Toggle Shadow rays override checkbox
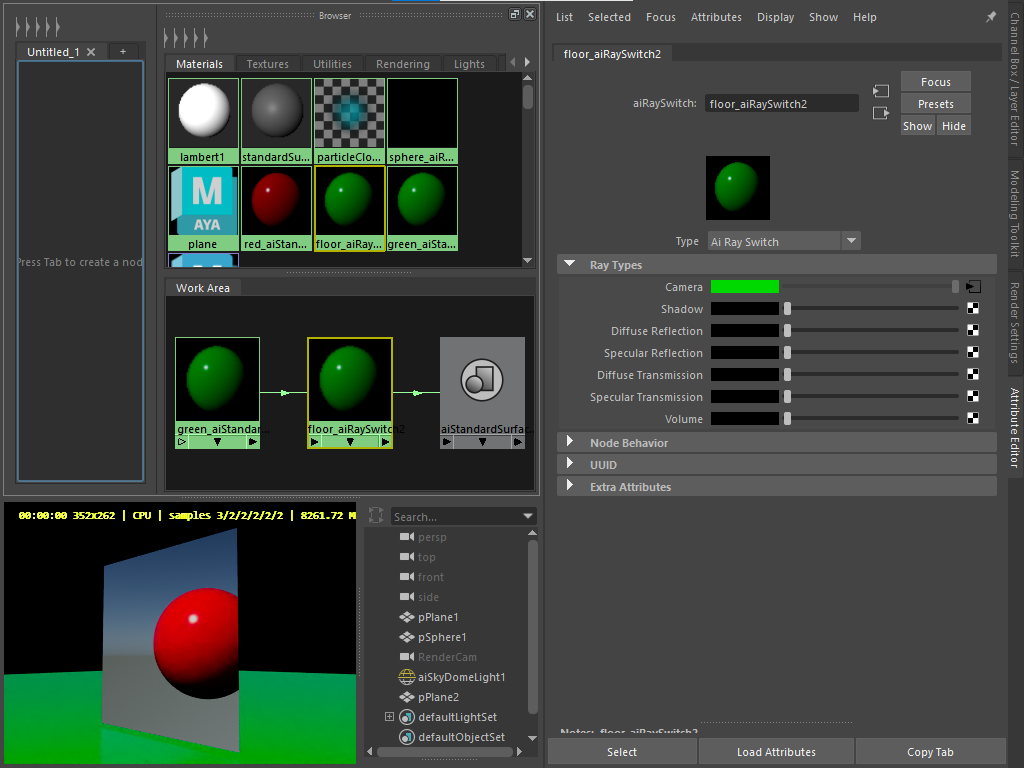This screenshot has width=1024, height=768. [972, 308]
